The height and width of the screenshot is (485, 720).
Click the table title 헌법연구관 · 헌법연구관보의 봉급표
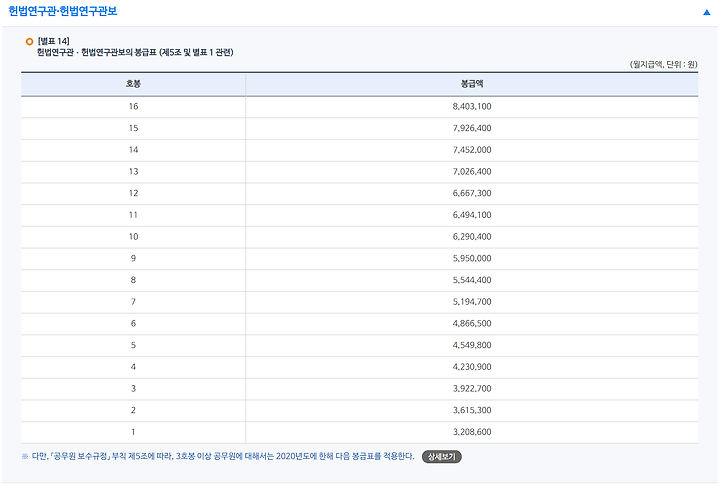coord(96,52)
